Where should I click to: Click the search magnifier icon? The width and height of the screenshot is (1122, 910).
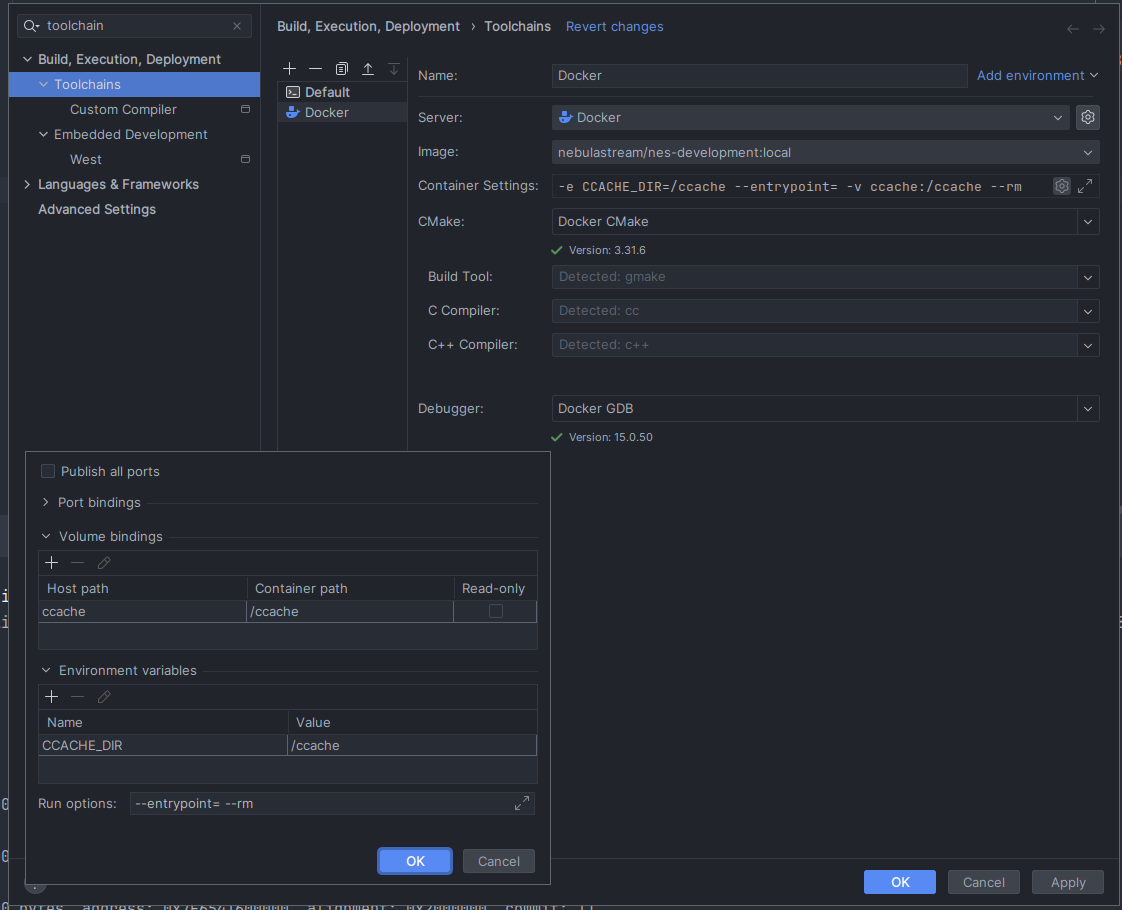[x=31, y=26]
